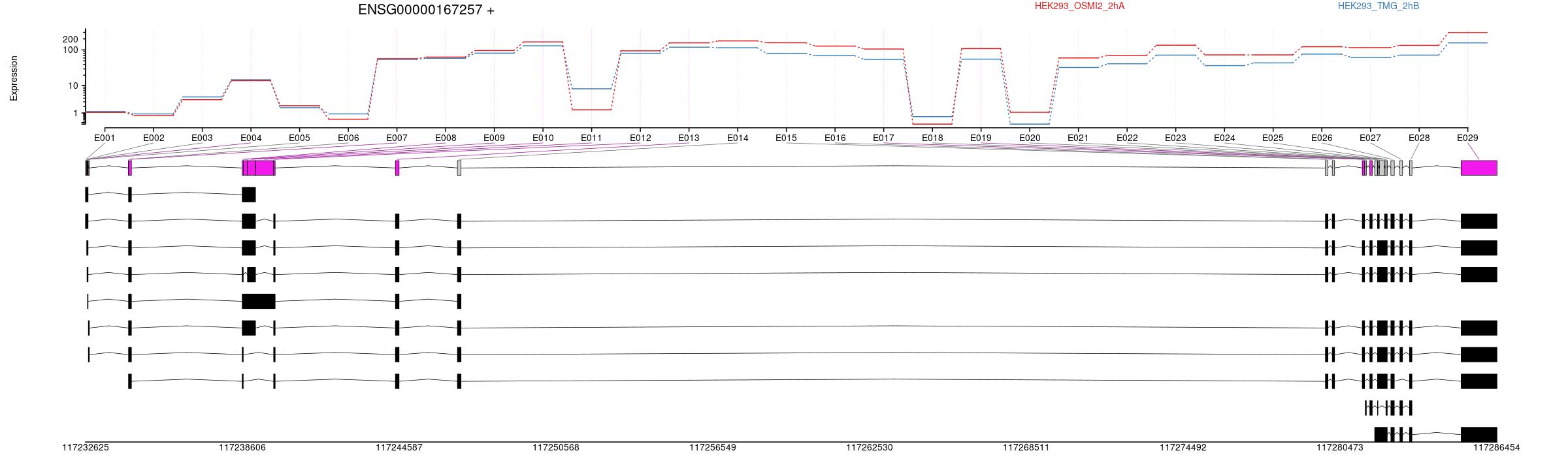Viewport: 1568px width, 457px height.
Task: Click genomic coordinate 117268511
Action: (1026, 448)
